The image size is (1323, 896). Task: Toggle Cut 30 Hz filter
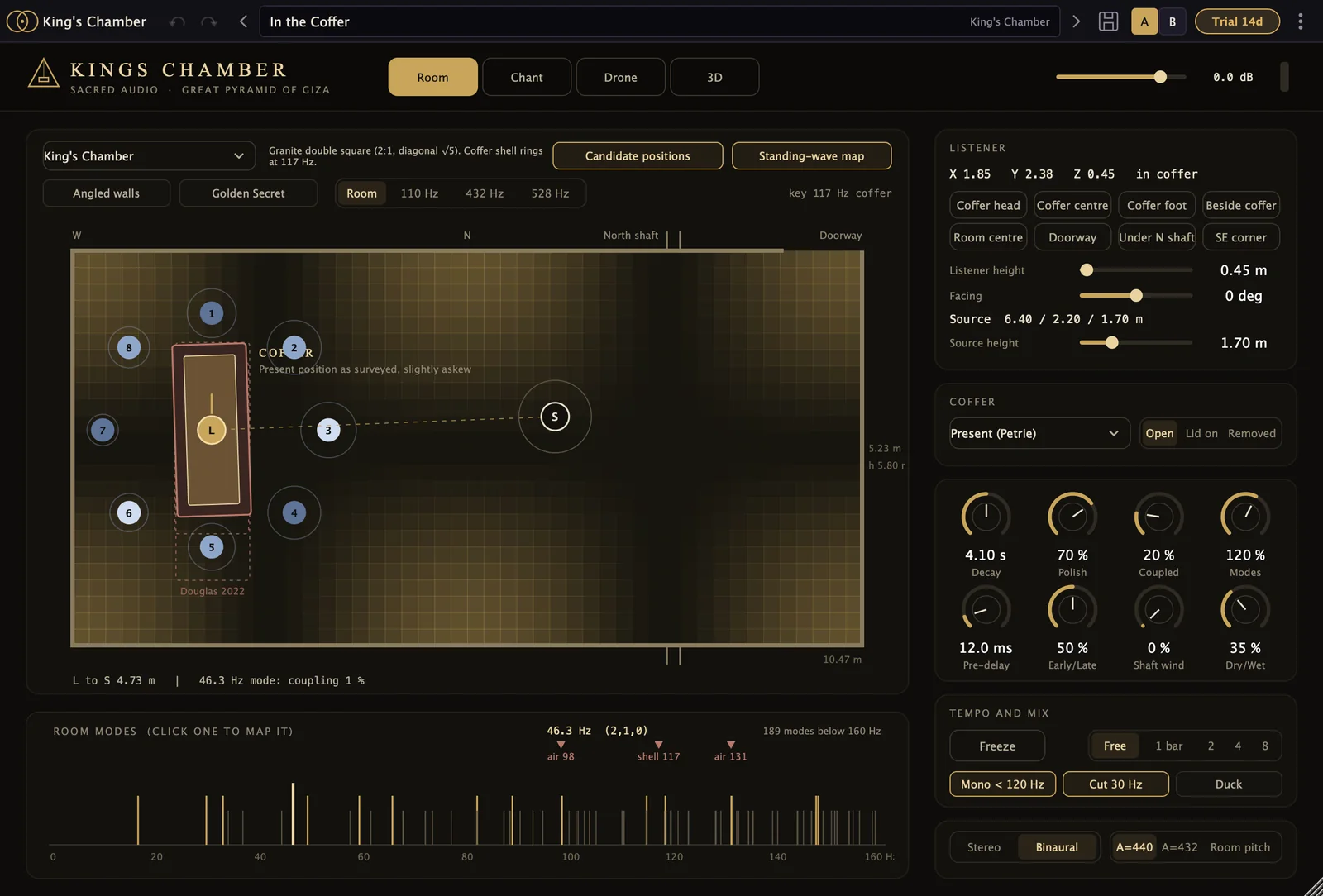coord(1115,784)
